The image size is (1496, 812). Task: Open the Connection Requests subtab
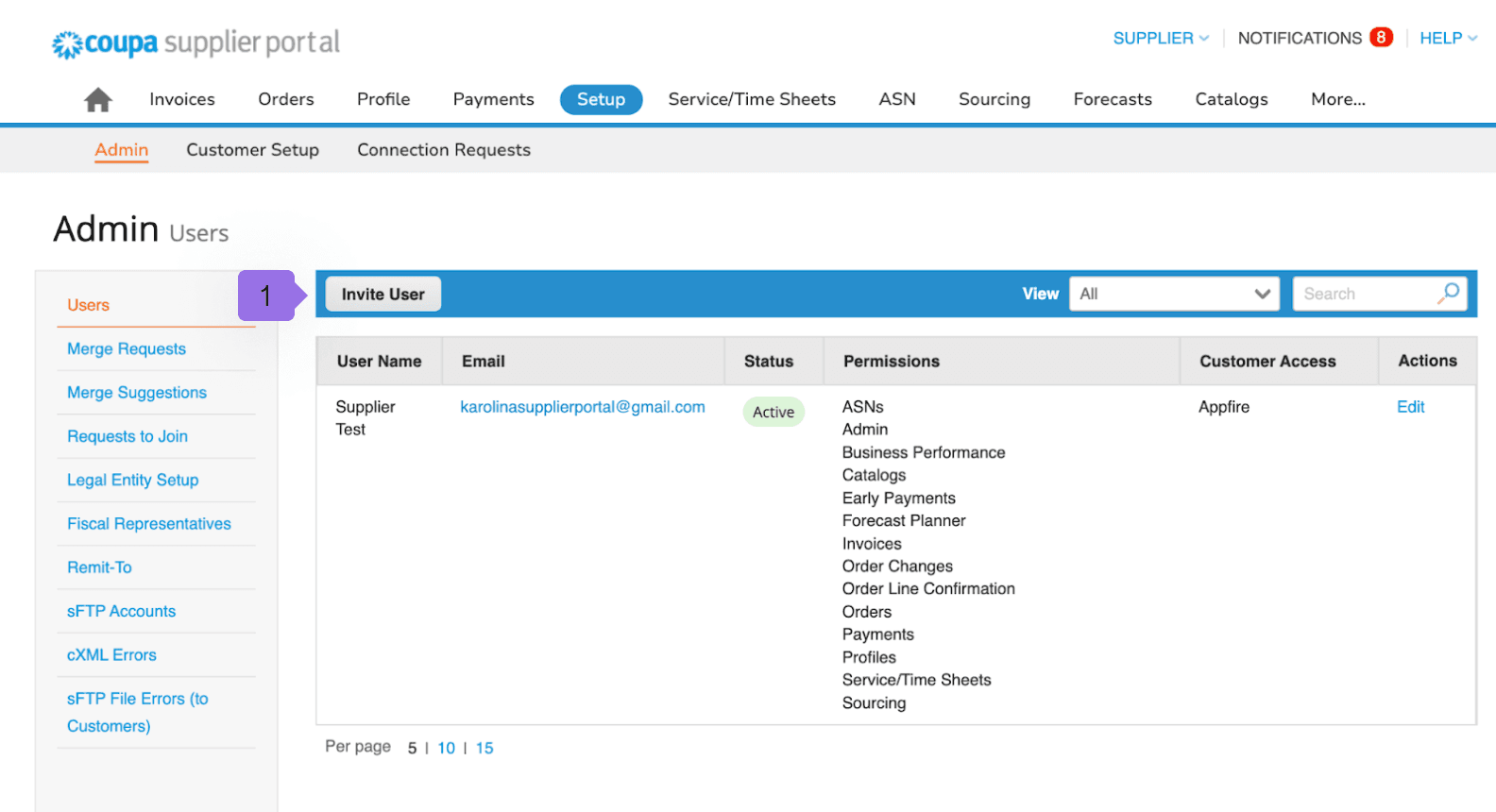443,150
